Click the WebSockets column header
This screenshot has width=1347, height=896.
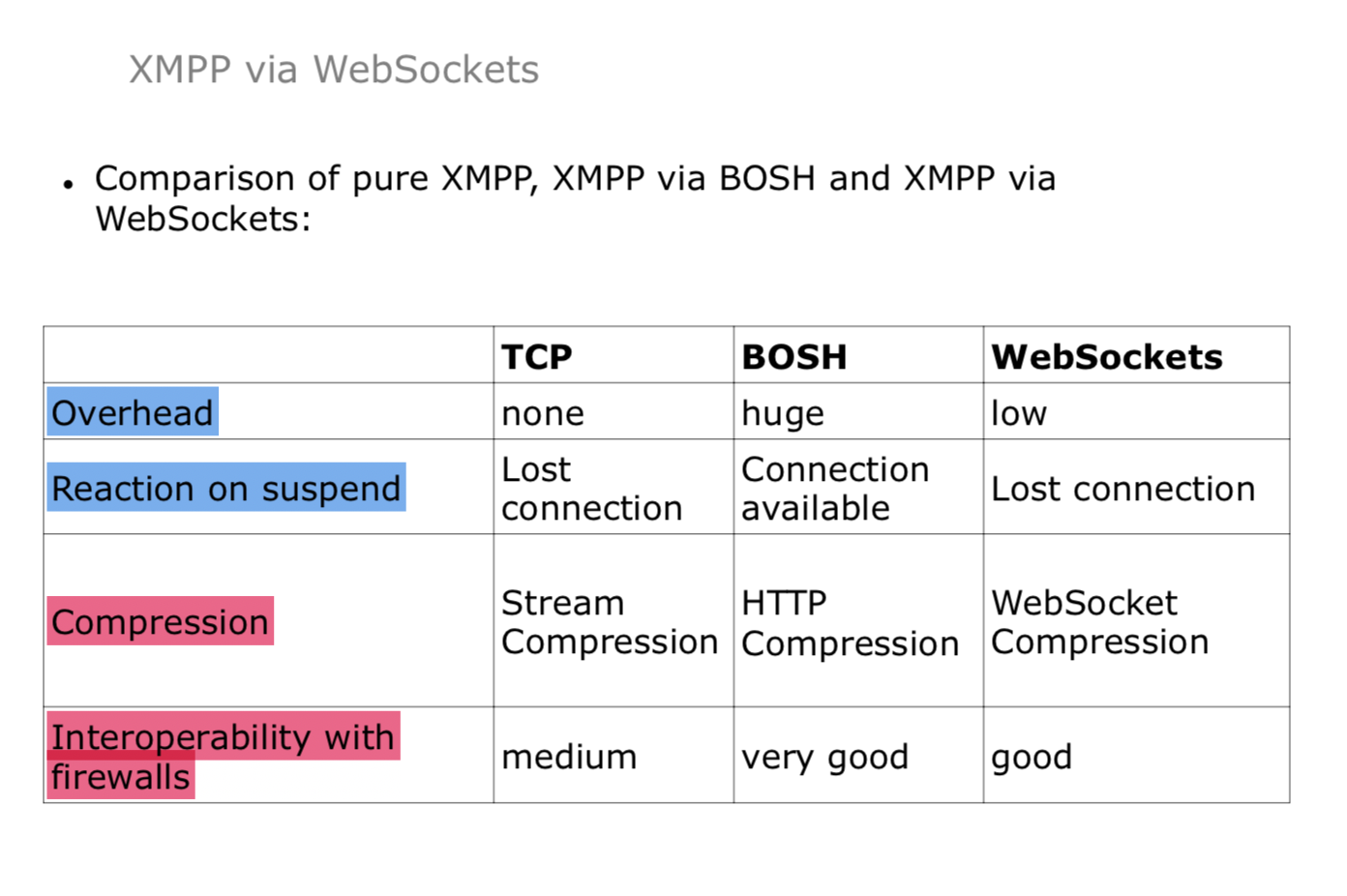[x=1106, y=357]
